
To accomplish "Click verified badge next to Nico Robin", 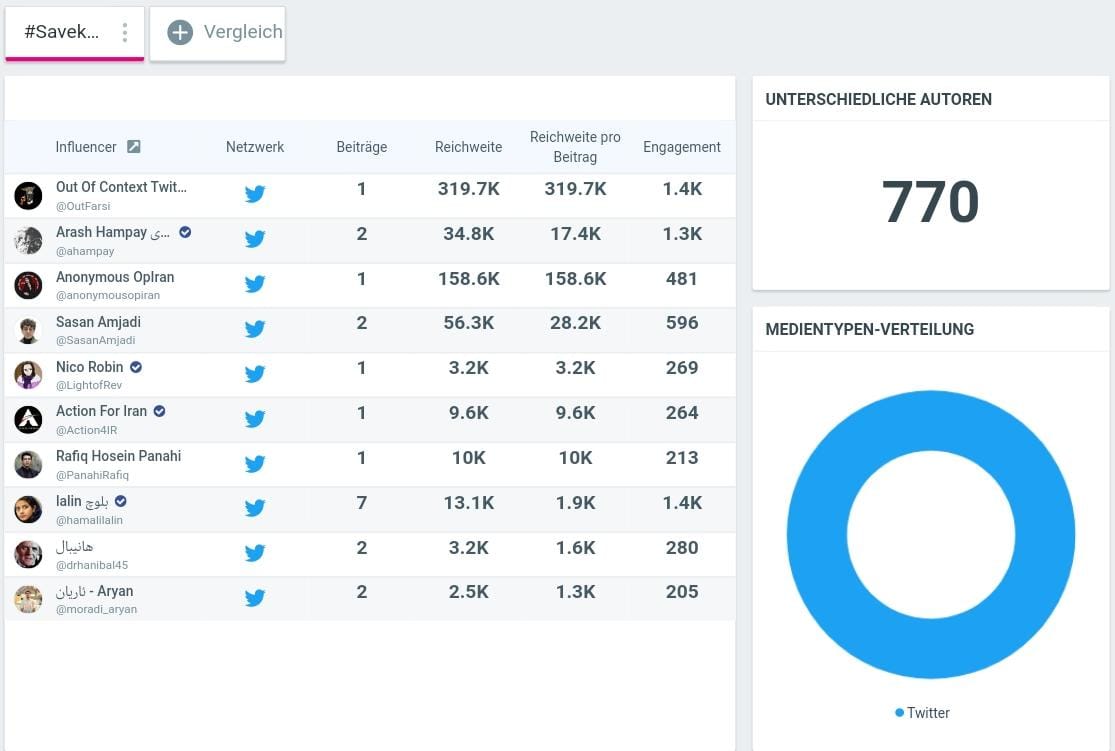I will [x=136, y=367].
